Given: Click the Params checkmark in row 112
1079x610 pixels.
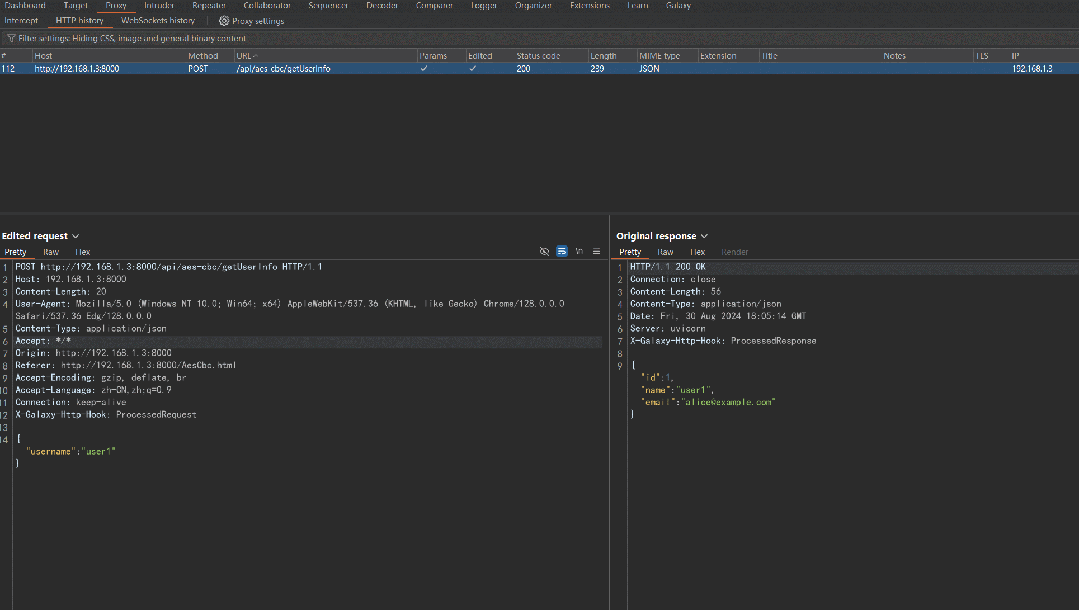Looking at the screenshot, I should click(424, 69).
